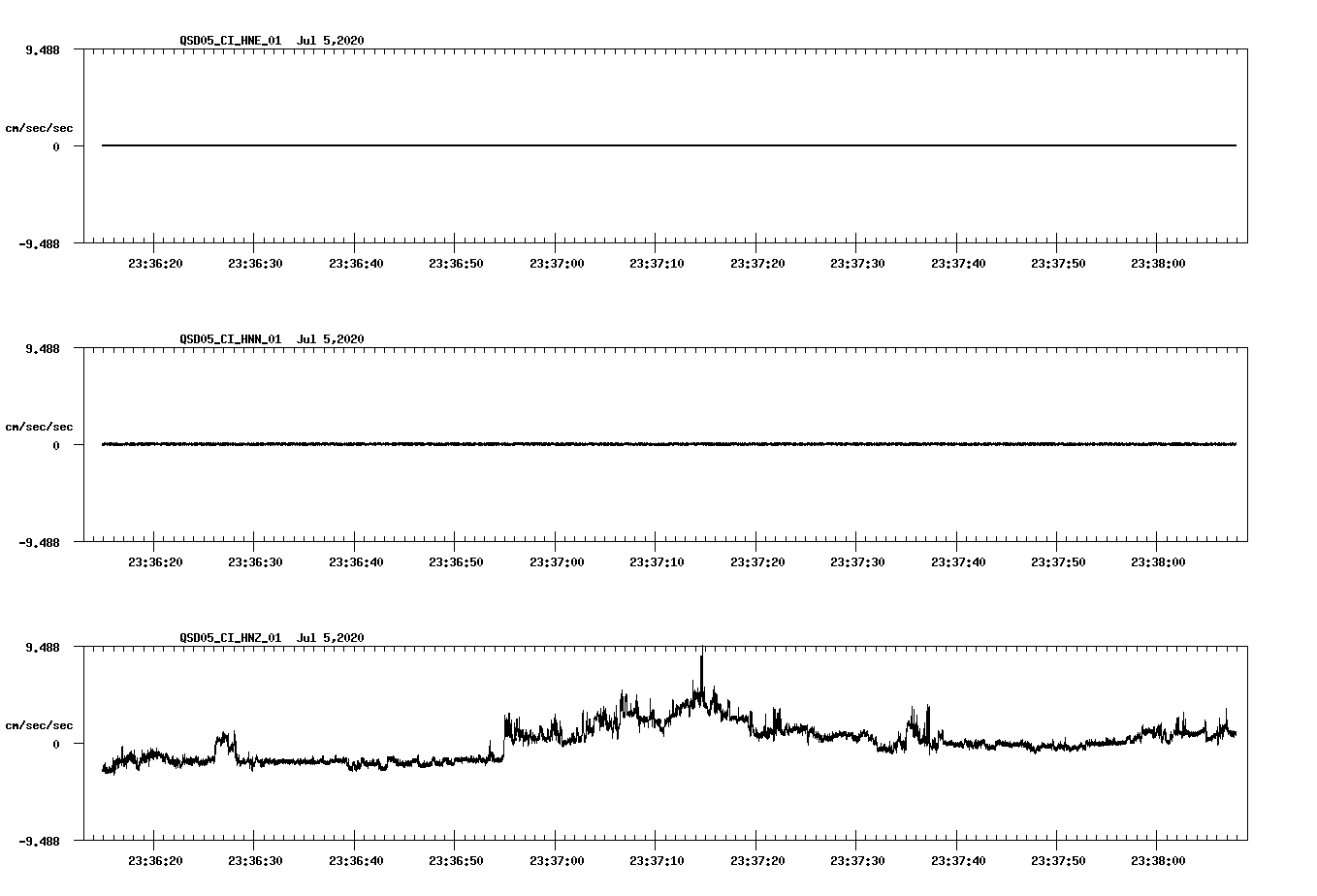Click the cm/sec/sec unit label on HNZ chart
This screenshot has width=1317, height=896.
pyautogui.click(x=39, y=725)
